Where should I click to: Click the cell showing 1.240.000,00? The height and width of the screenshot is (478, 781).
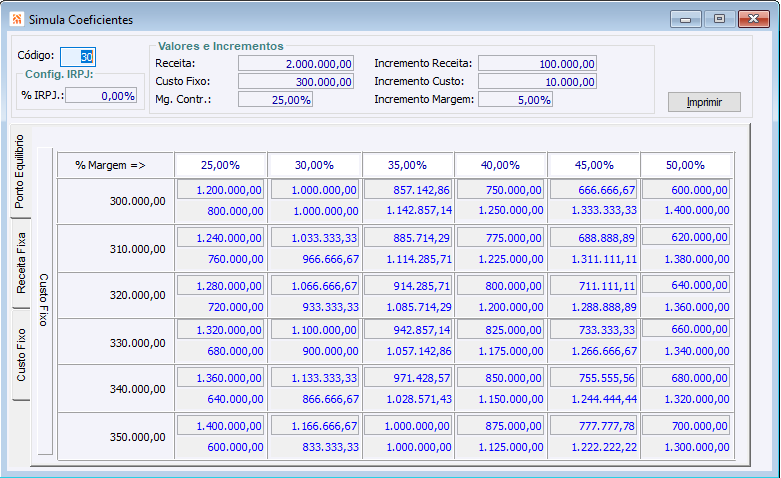pos(220,238)
